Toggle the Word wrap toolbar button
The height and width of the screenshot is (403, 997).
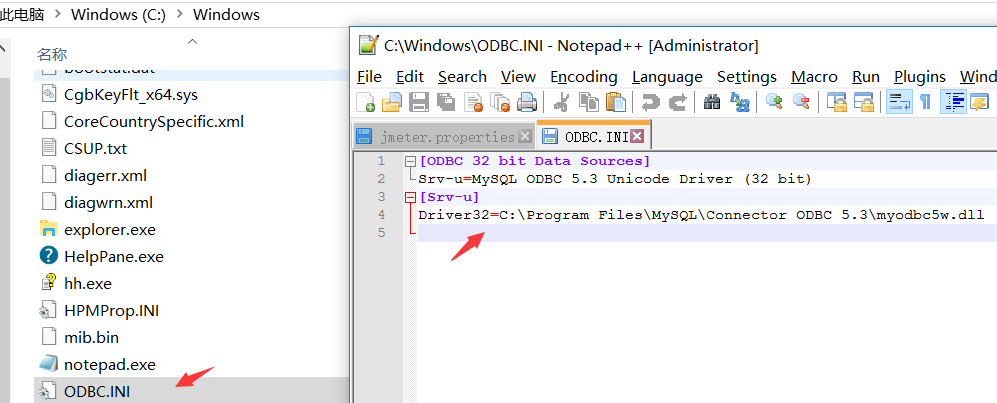pyautogui.click(x=899, y=101)
